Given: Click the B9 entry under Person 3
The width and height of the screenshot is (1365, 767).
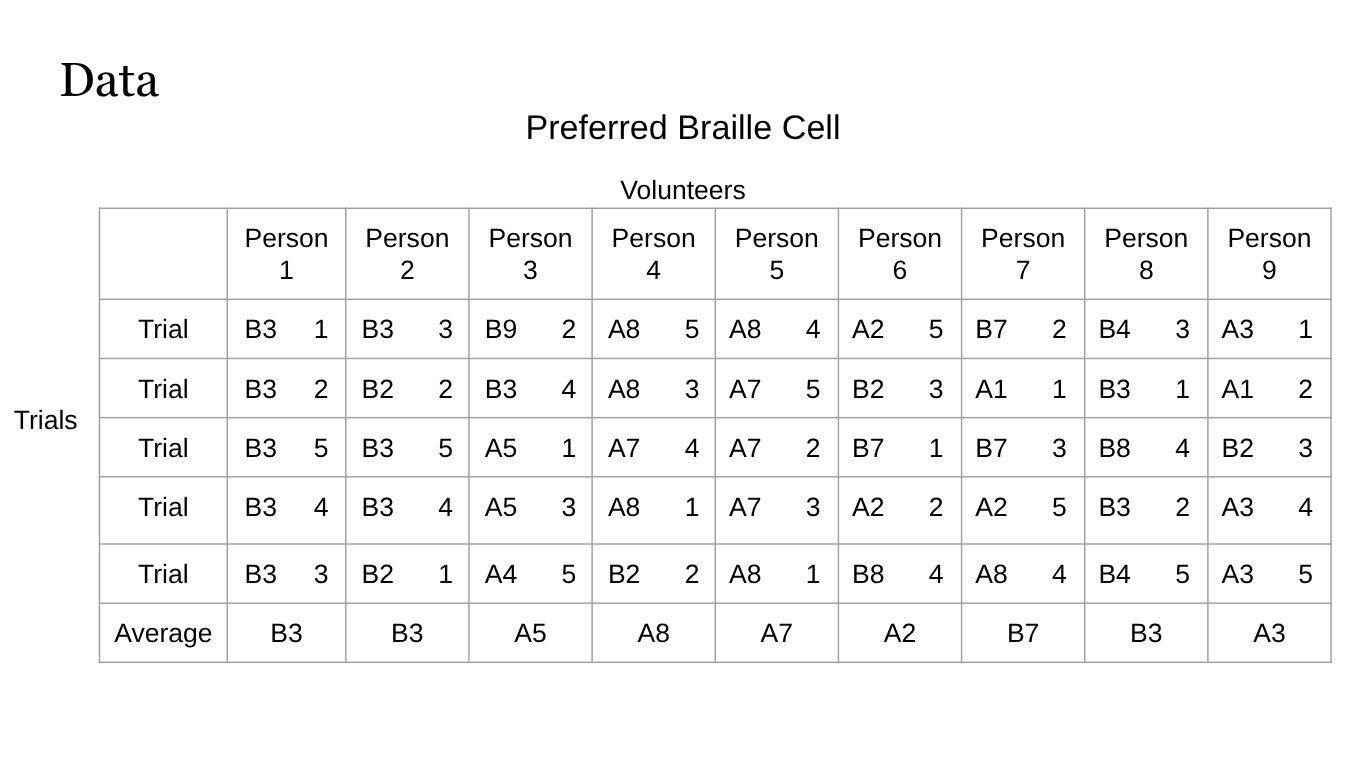Looking at the screenshot, I should (x=501, y=330).
